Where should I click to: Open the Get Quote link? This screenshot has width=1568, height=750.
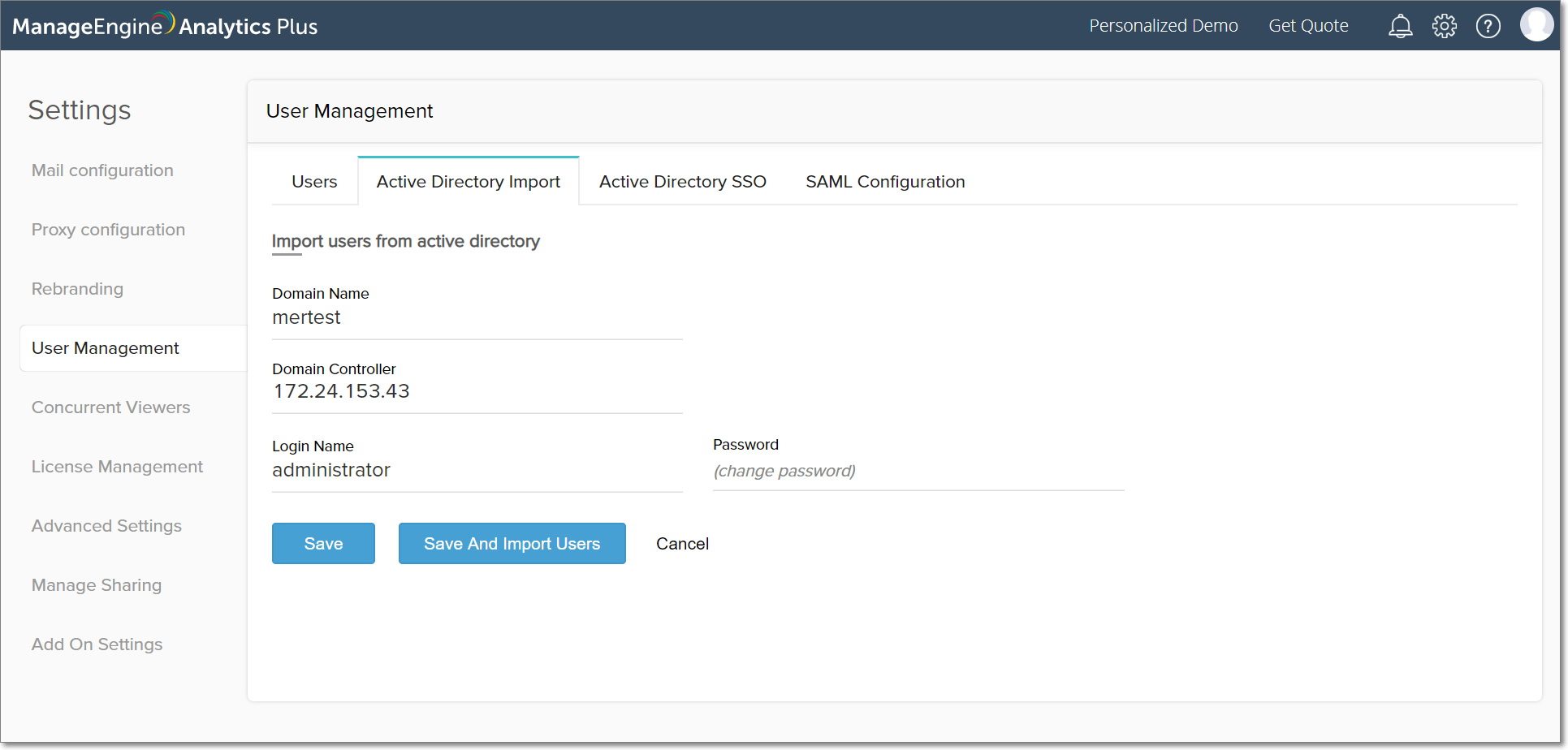[x=1308, y=26]
